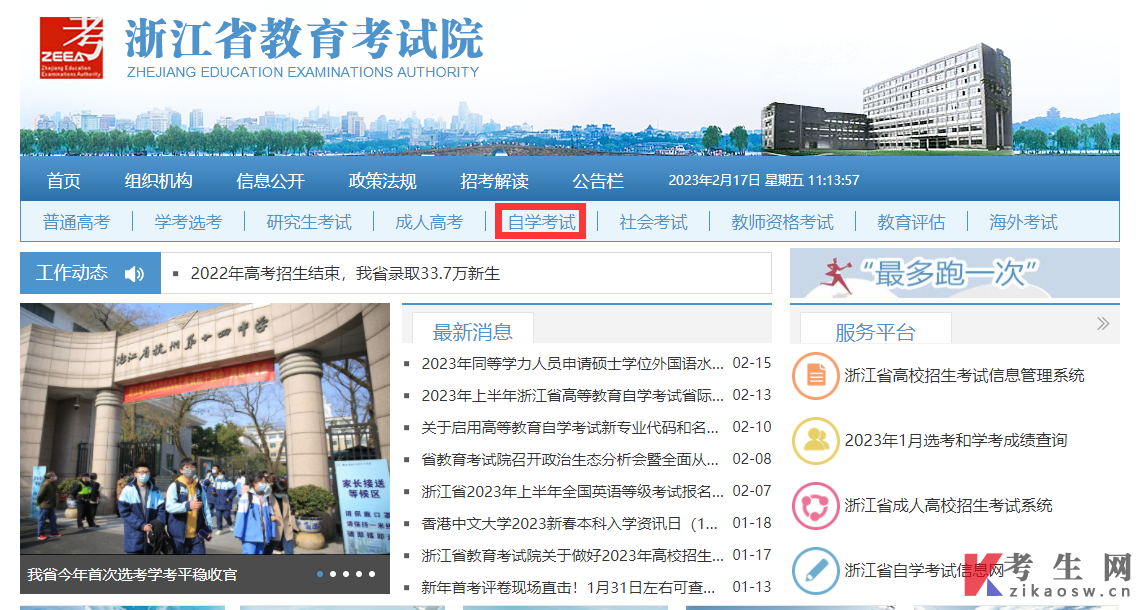Go to 首页 in the navigation bar
This screenshot has width=1146, height=610.
pos(64,180)
